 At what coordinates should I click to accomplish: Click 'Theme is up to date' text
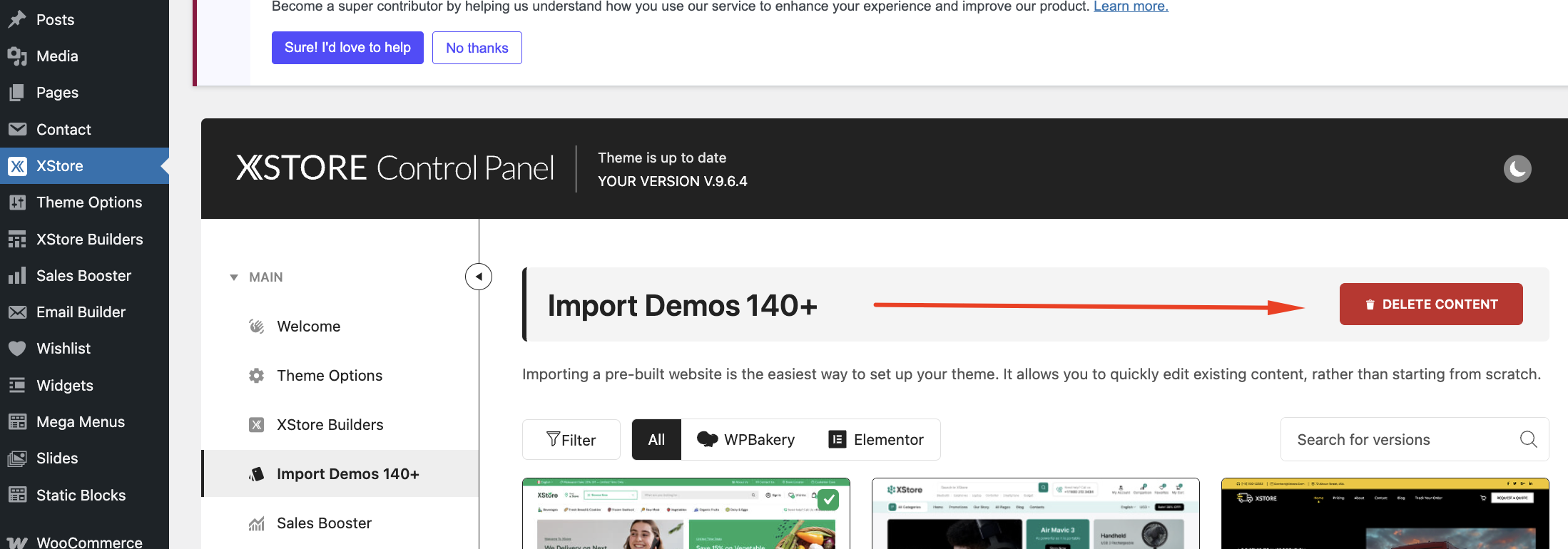[662, 158]
